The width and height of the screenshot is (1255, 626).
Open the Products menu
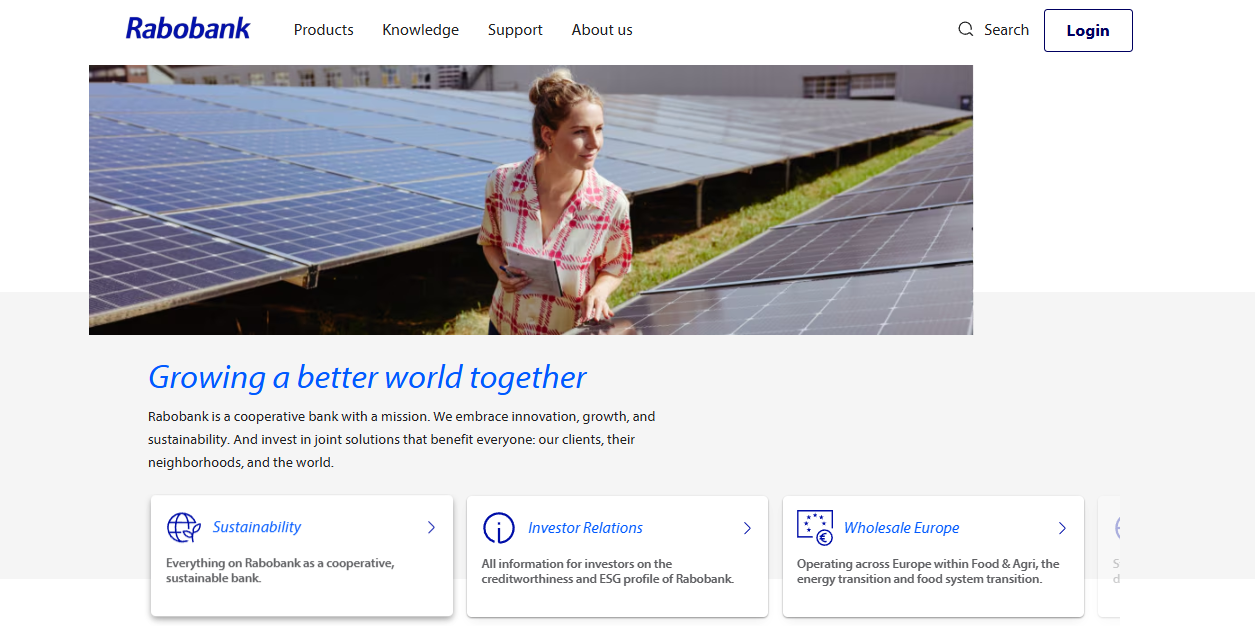pos(323,30)
